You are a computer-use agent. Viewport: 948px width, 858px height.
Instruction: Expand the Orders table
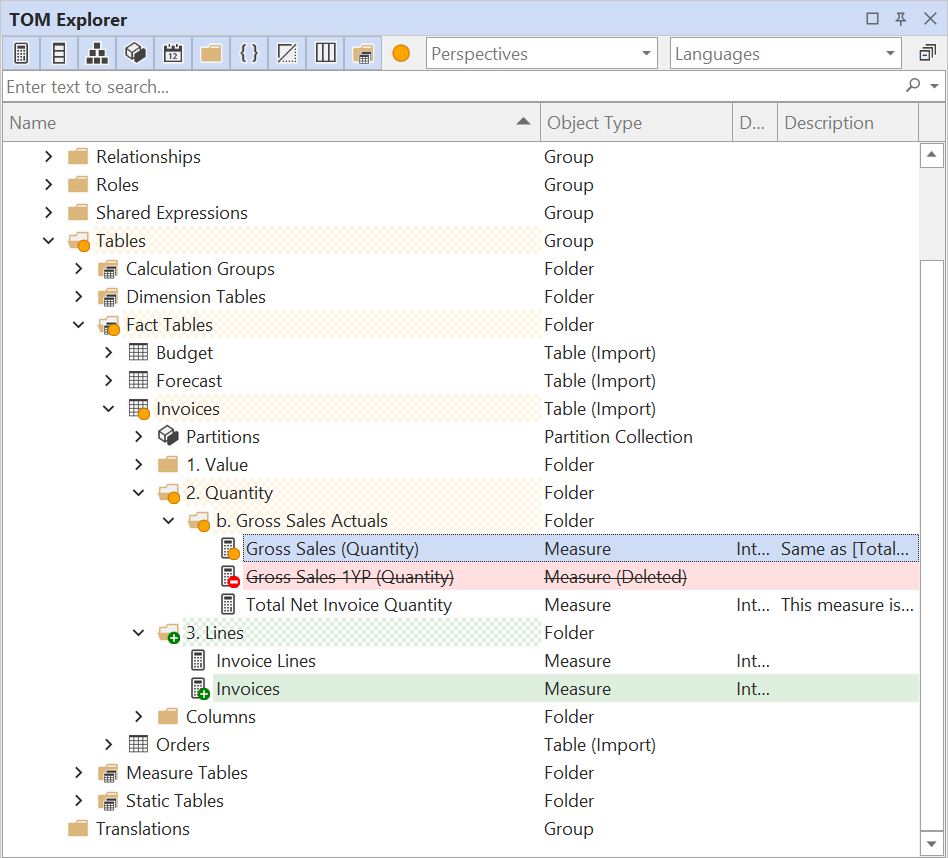(109, 744)
